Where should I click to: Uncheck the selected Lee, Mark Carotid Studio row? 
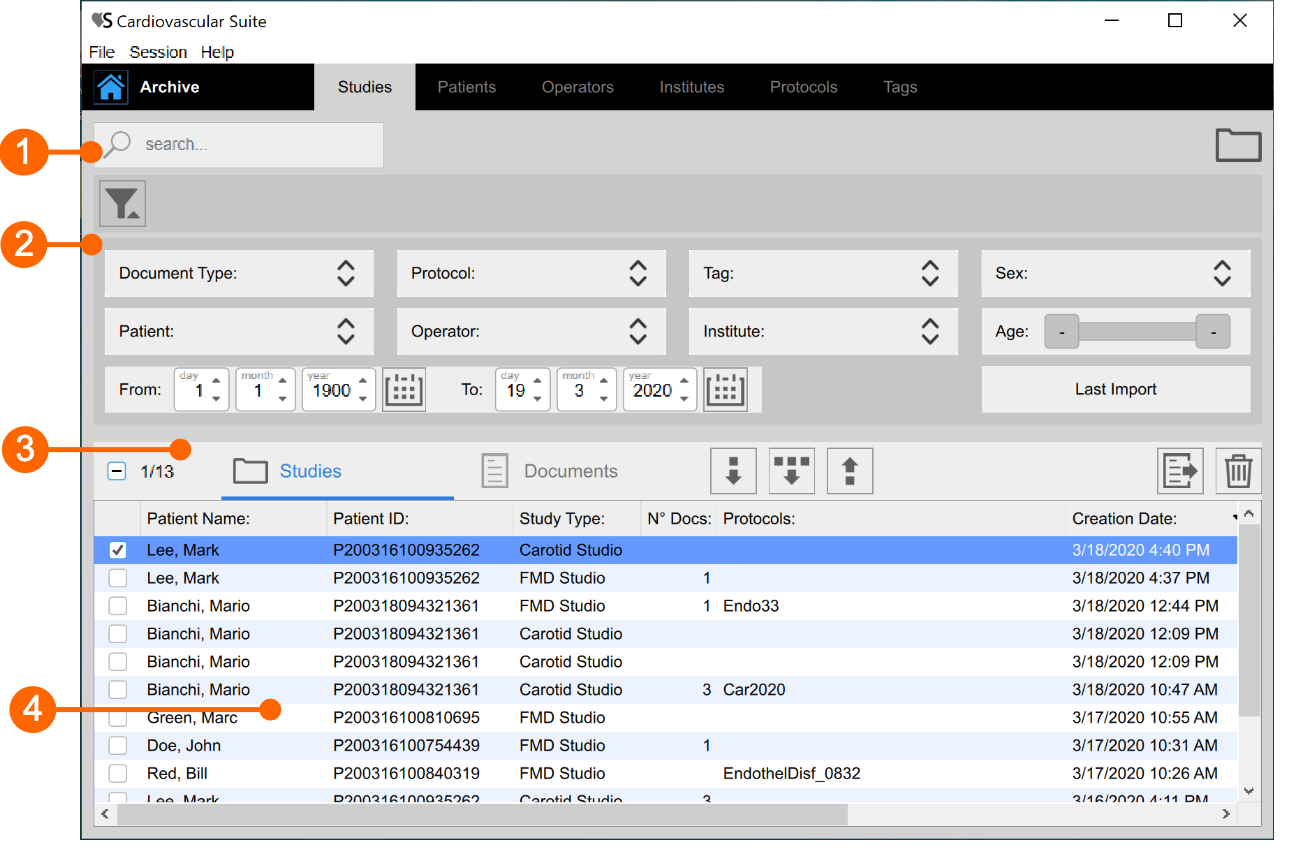[x=118, y=550]
